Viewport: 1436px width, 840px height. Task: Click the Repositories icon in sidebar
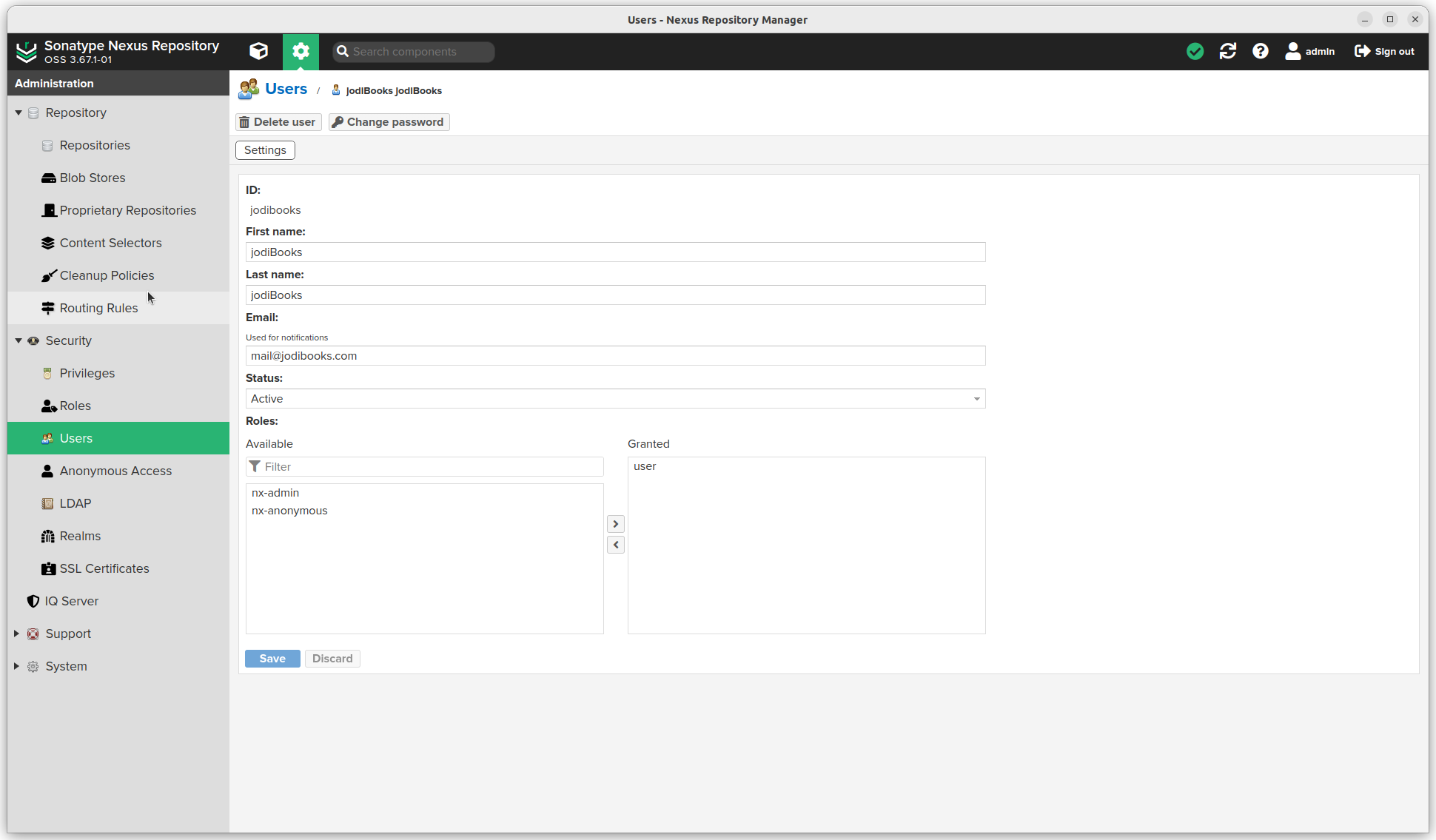coord(47,145)
